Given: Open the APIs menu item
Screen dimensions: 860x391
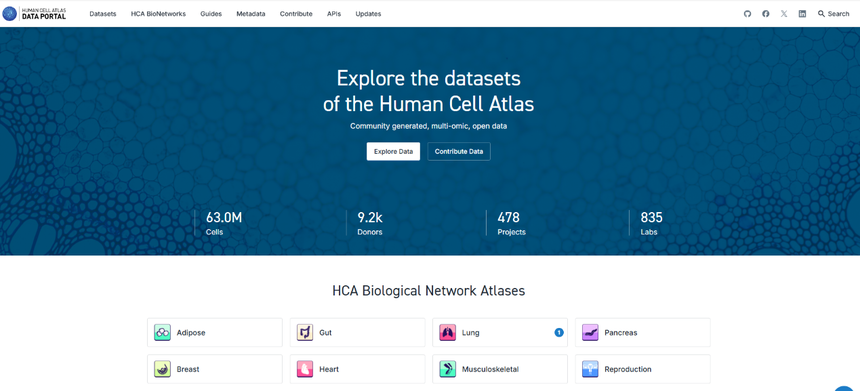Looking at the screenshot, I should coord(334,14).
